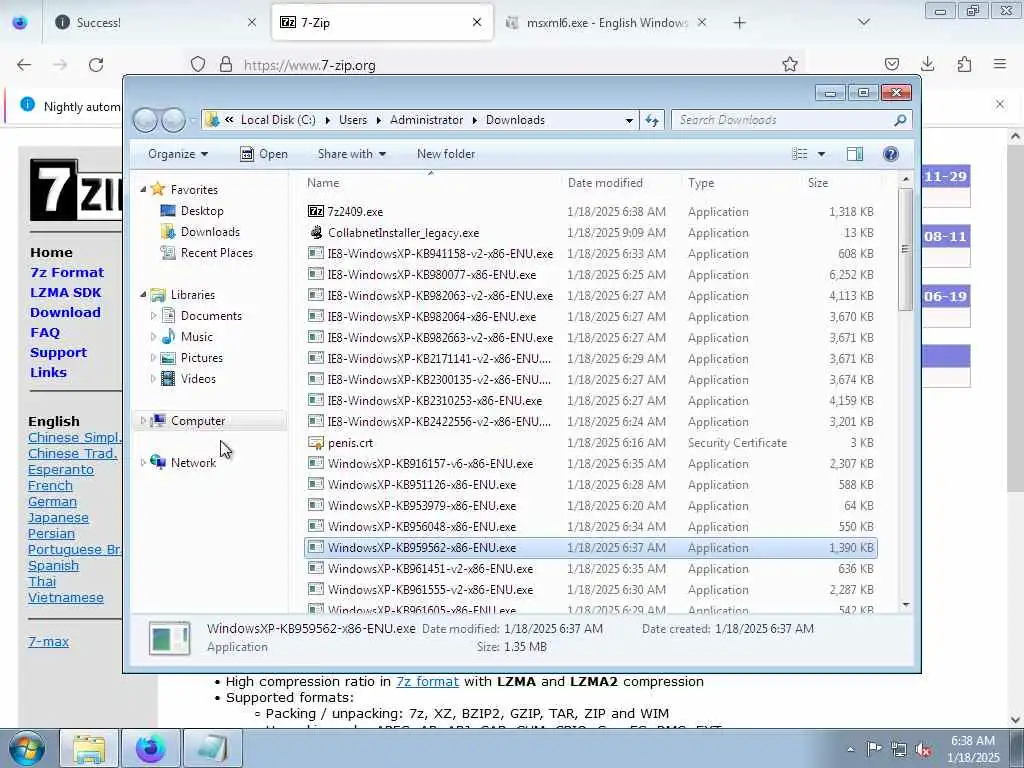The image size is (1024, 768).
Task: Switch to the msxml6.exe browser tab
Action: pyautogui.click(x=606, y=22)
